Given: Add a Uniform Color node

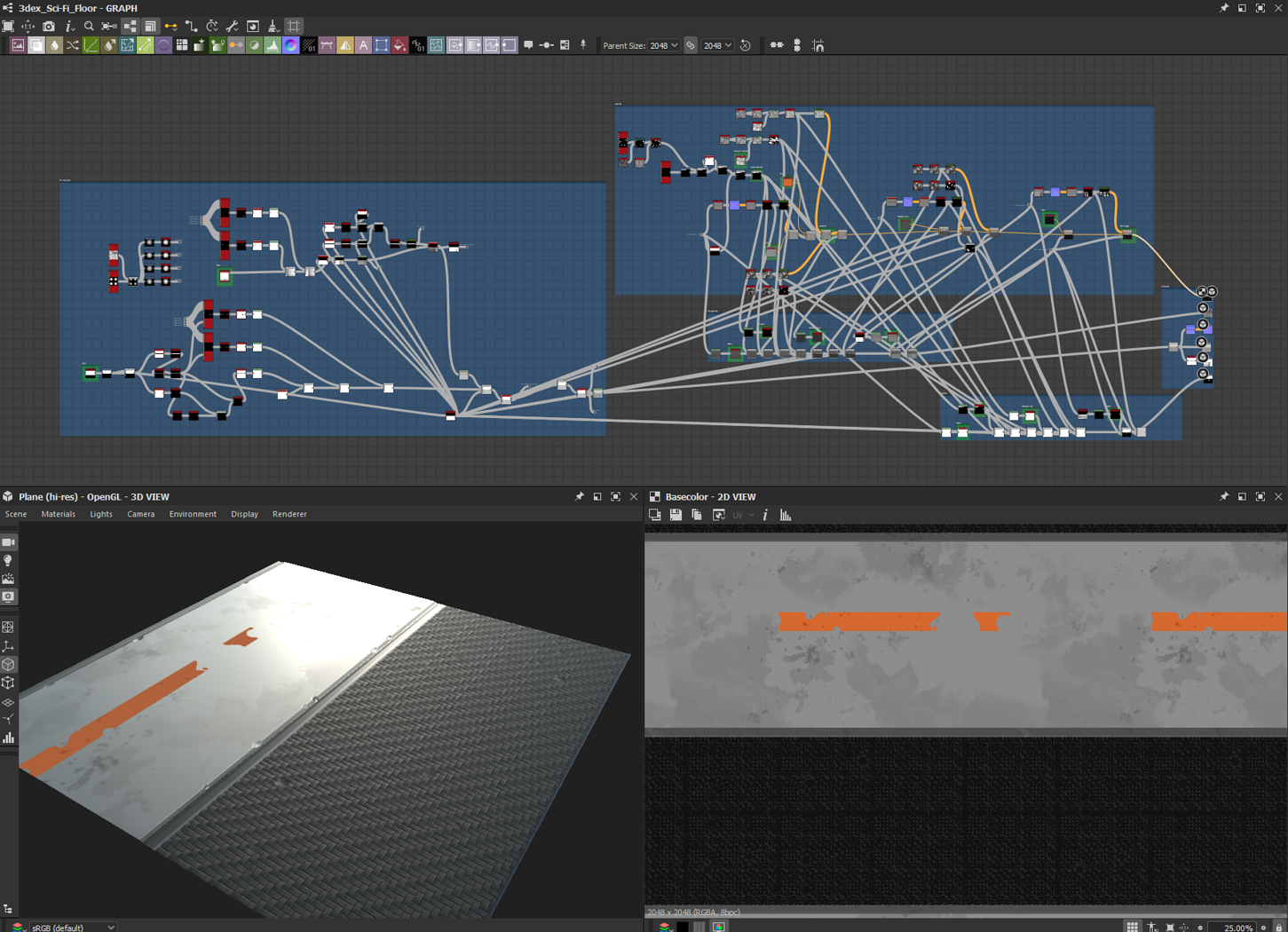Looking at the screenshot, I should [399, 45].
